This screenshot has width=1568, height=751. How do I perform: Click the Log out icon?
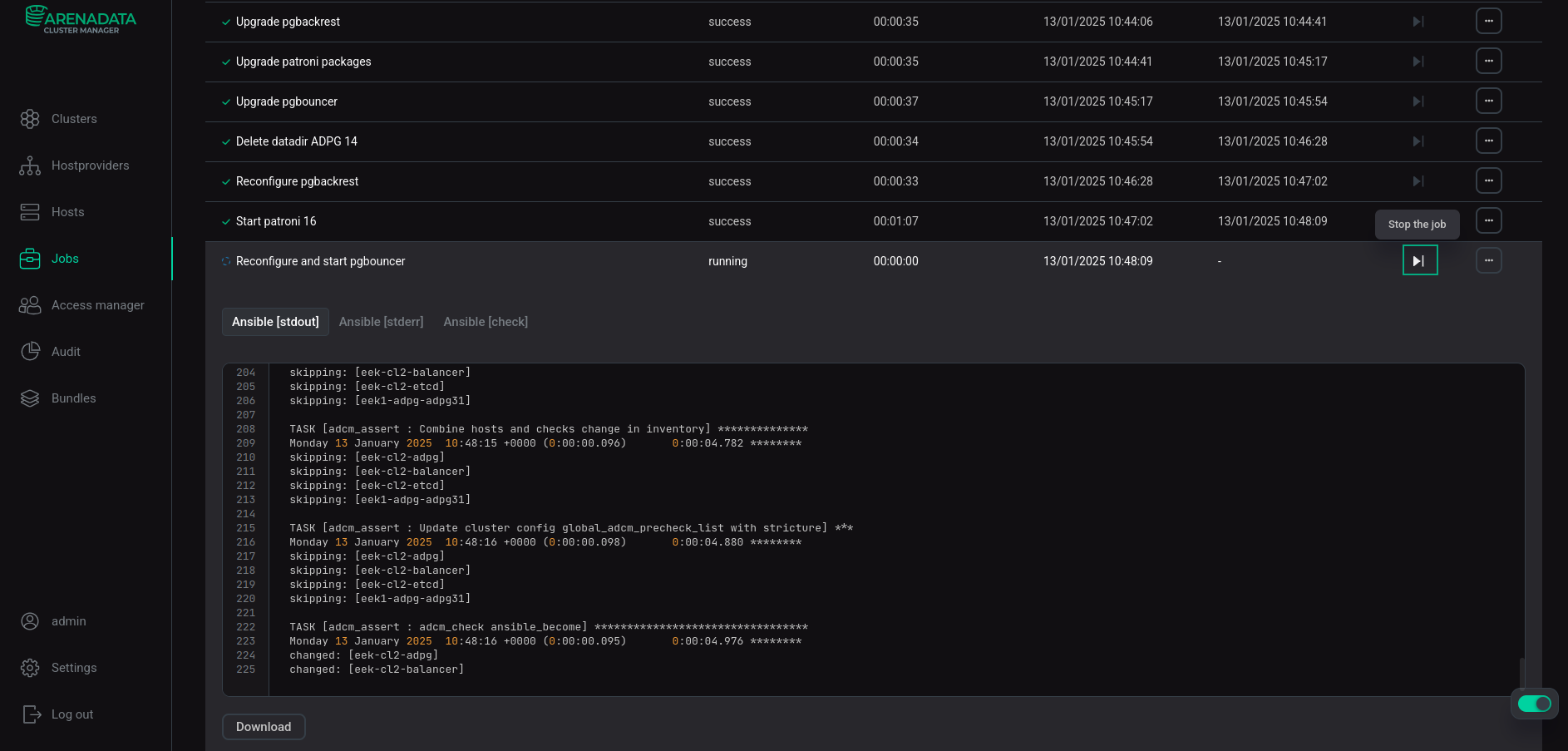click(31, 714)
